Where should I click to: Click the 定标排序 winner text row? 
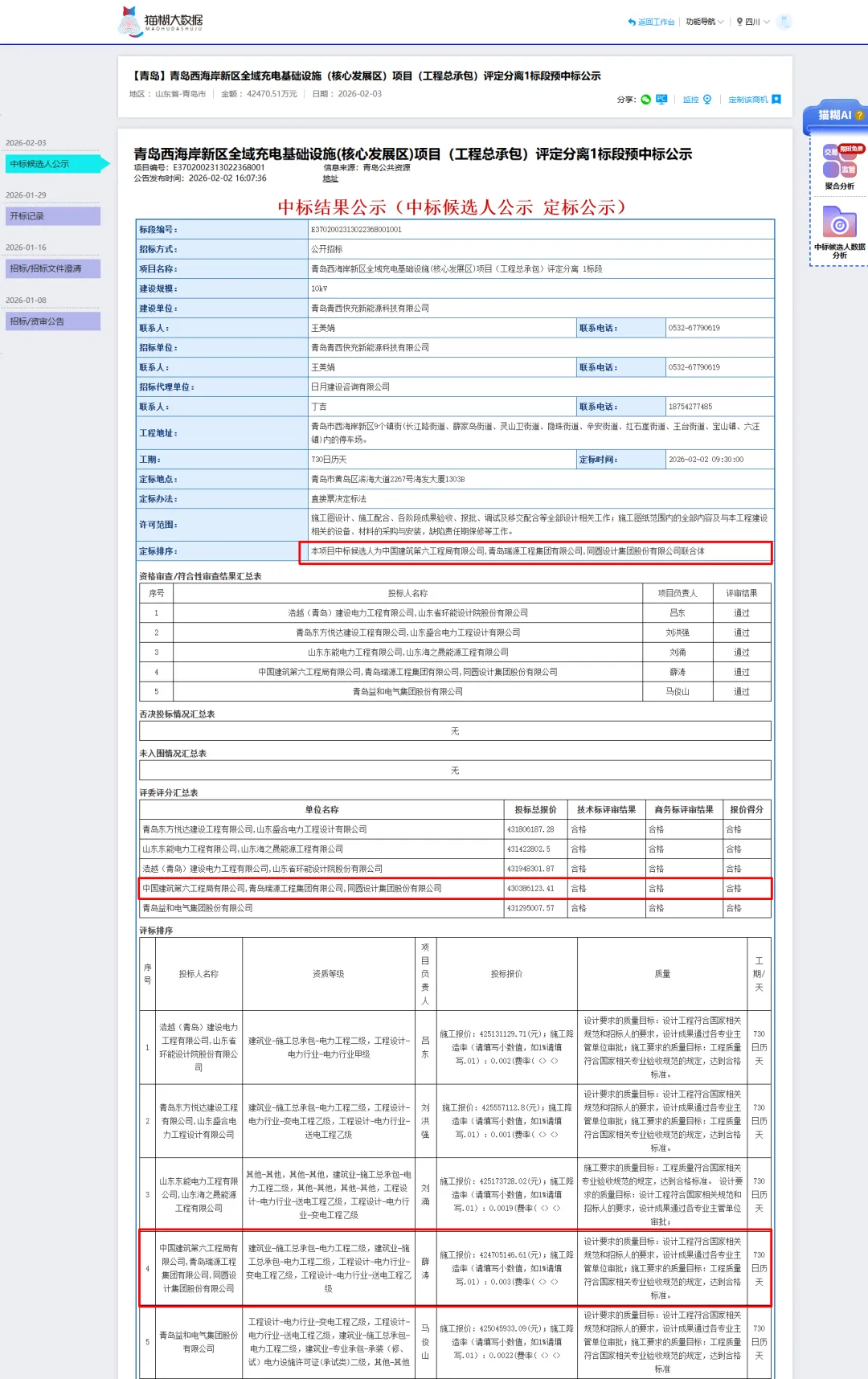[x=535, y=551]
